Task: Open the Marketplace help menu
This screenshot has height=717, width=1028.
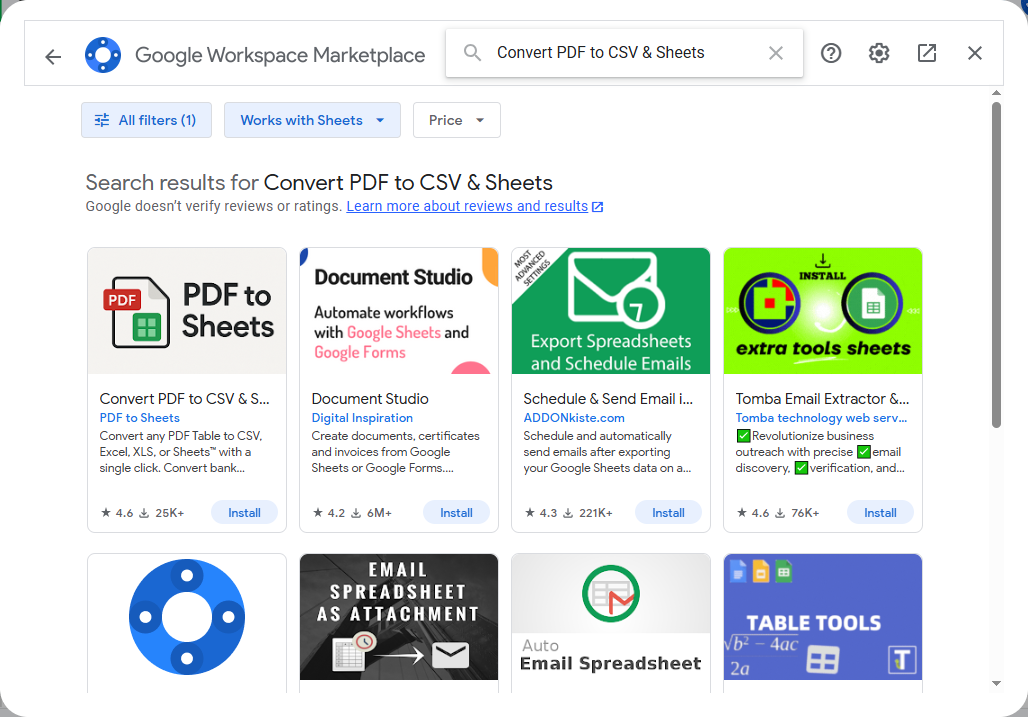Action: click(x=830, y=53)
